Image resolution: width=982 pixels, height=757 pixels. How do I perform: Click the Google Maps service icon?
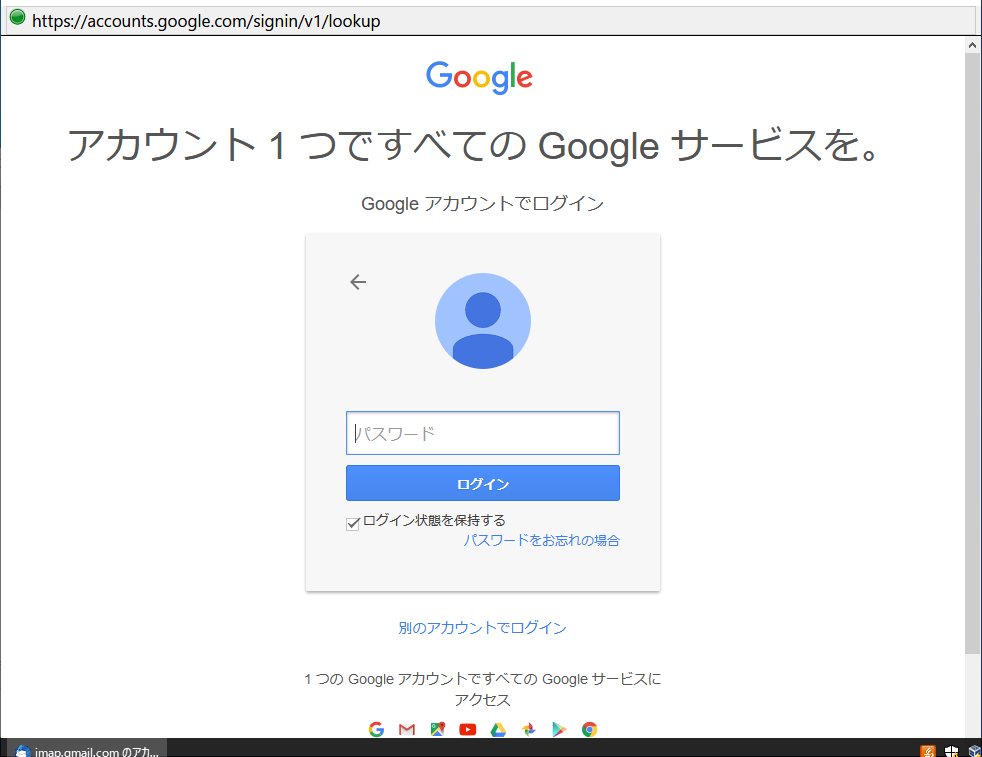pos(437,729)
